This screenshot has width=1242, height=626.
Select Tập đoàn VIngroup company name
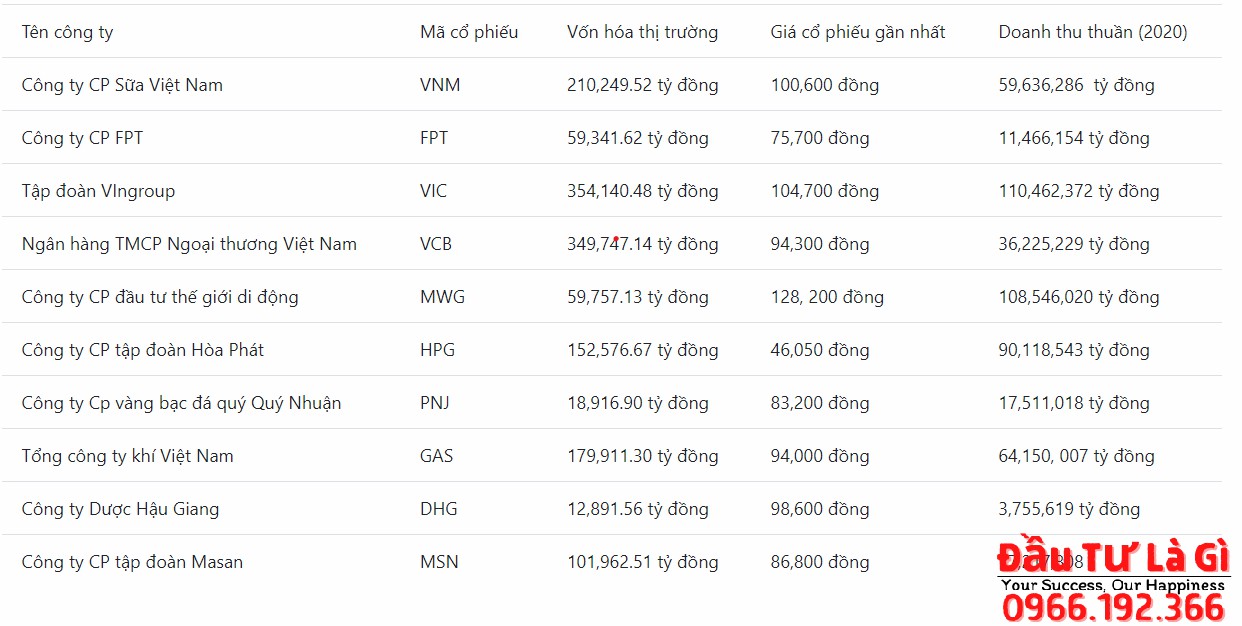click(98, 191)
